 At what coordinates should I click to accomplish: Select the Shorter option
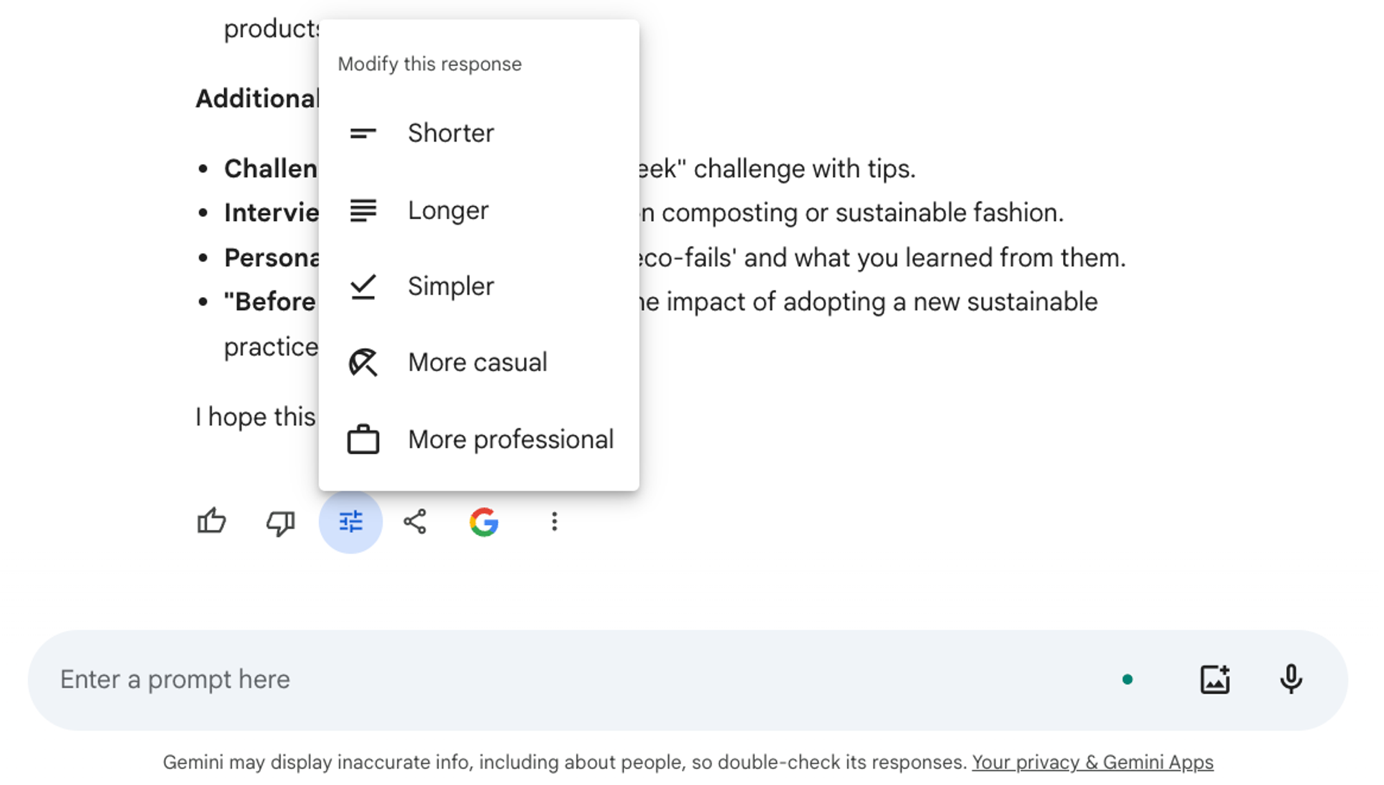[x=479, y=133]
